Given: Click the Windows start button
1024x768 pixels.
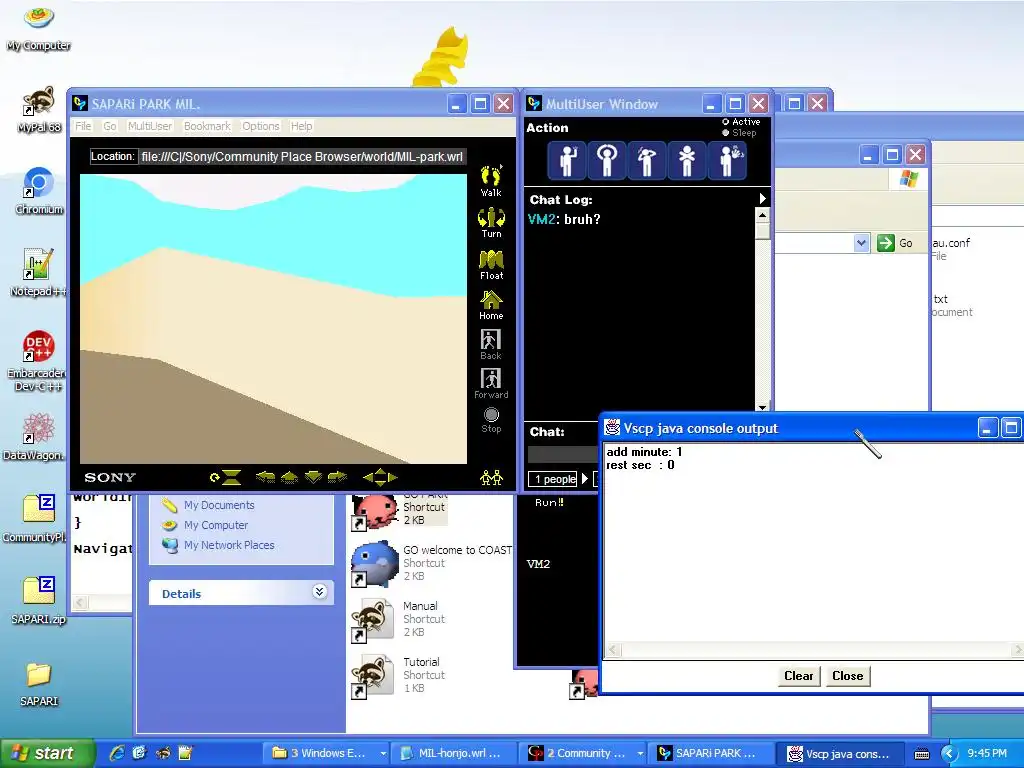Looking at the screenshot, I should (46, 753).
